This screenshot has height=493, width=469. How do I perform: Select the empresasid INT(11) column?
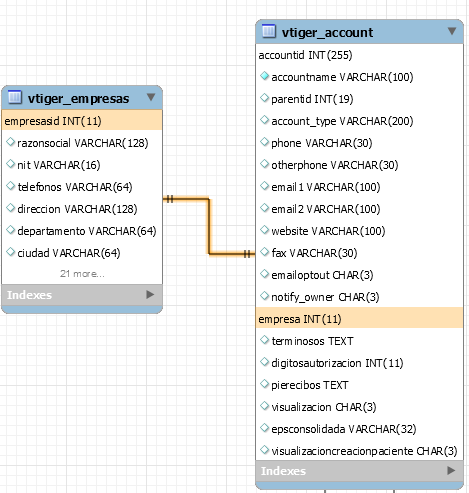[x=82, y=121]
